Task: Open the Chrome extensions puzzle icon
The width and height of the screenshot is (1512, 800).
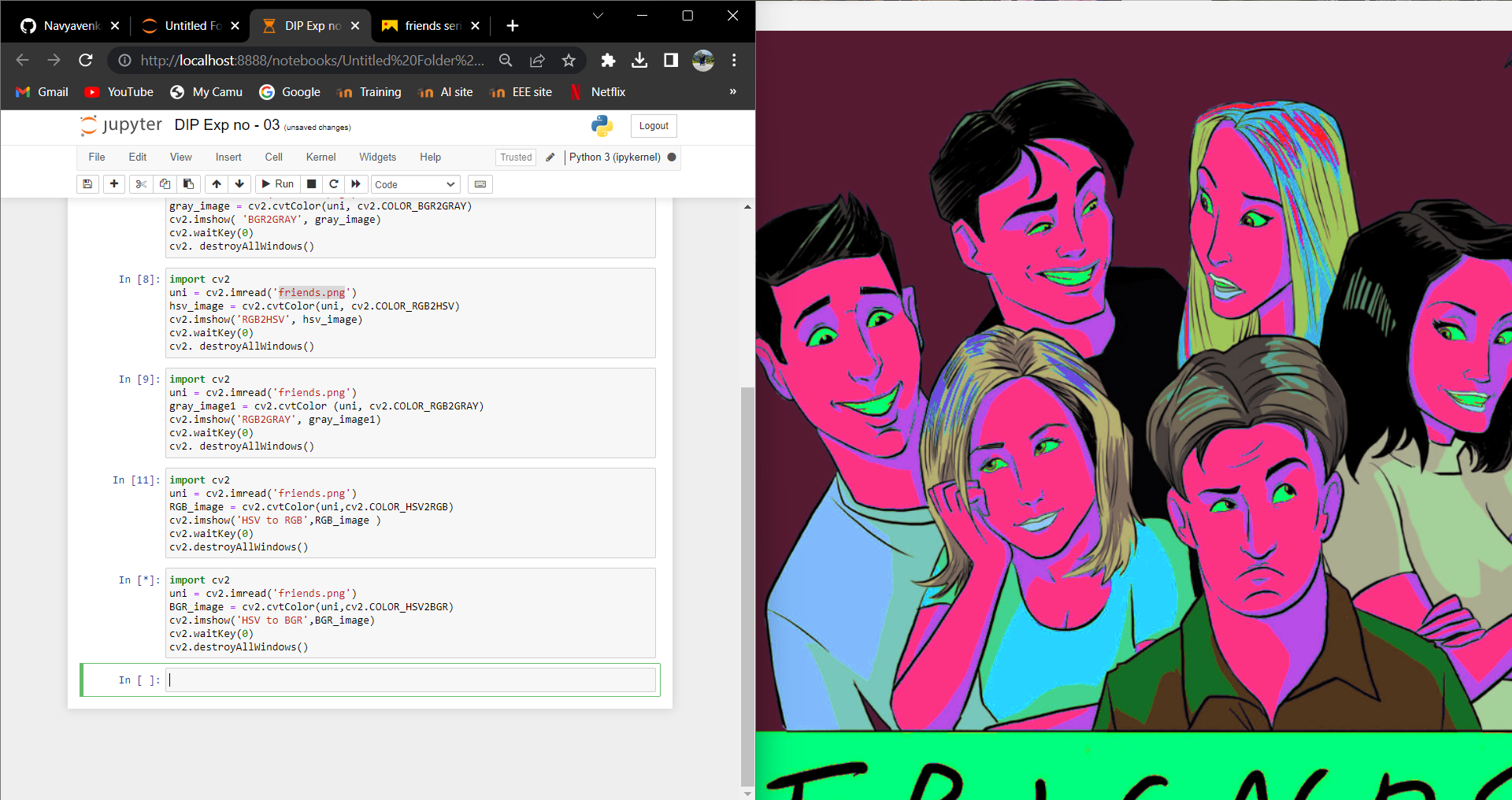Action: tap(608, 60)
